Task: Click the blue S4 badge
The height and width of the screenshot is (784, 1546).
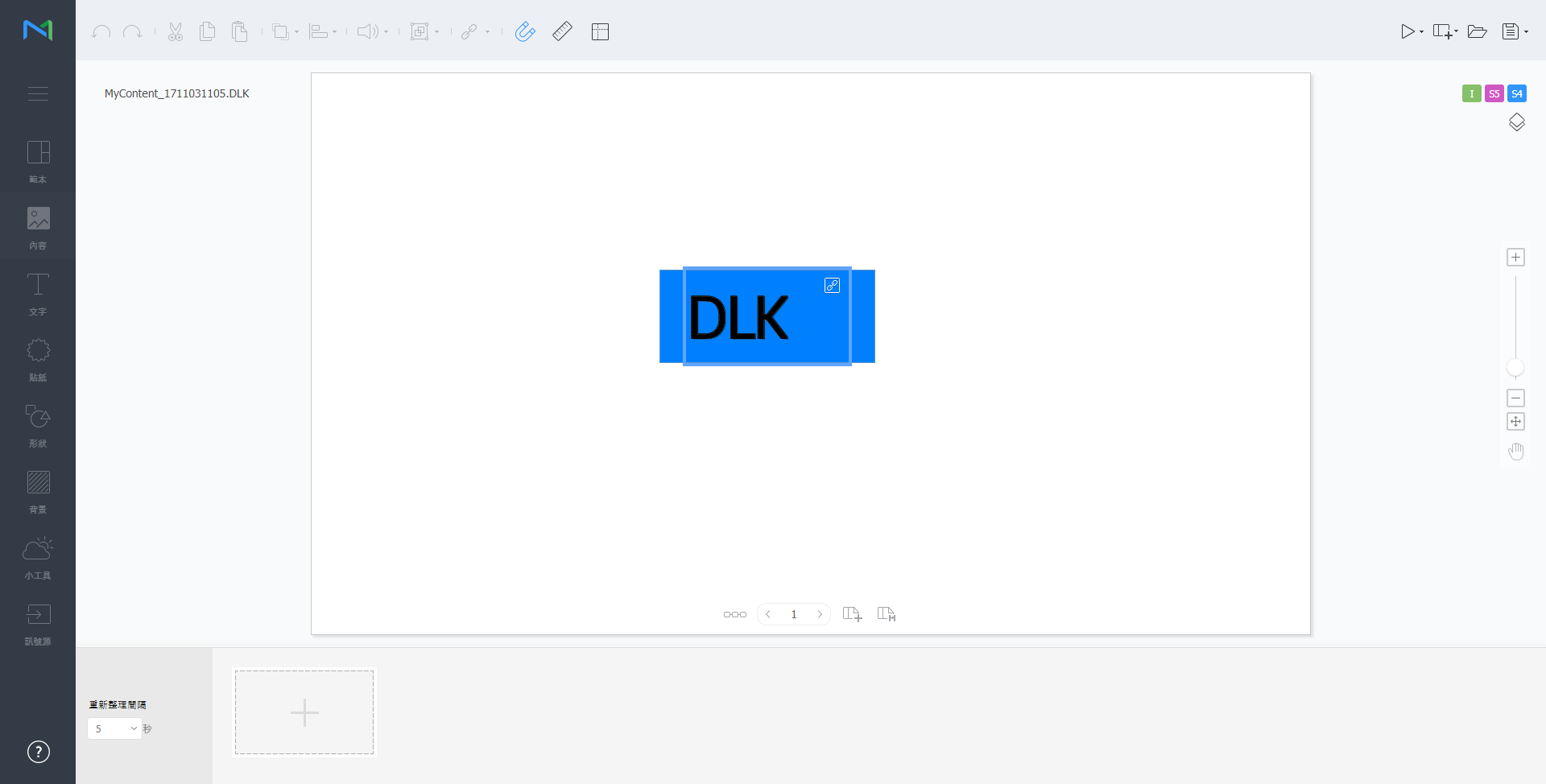Action: click(x=1517, y=93)
